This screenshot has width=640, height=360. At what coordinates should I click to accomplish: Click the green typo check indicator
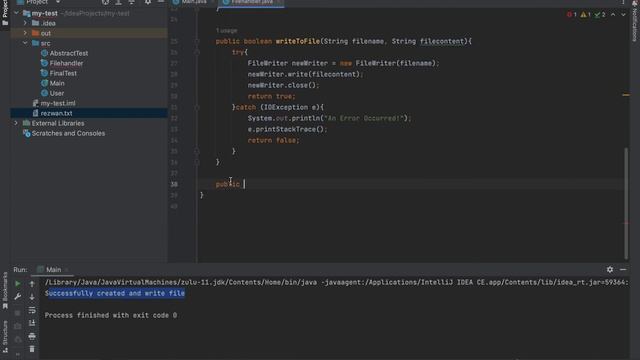click(600, 15)
